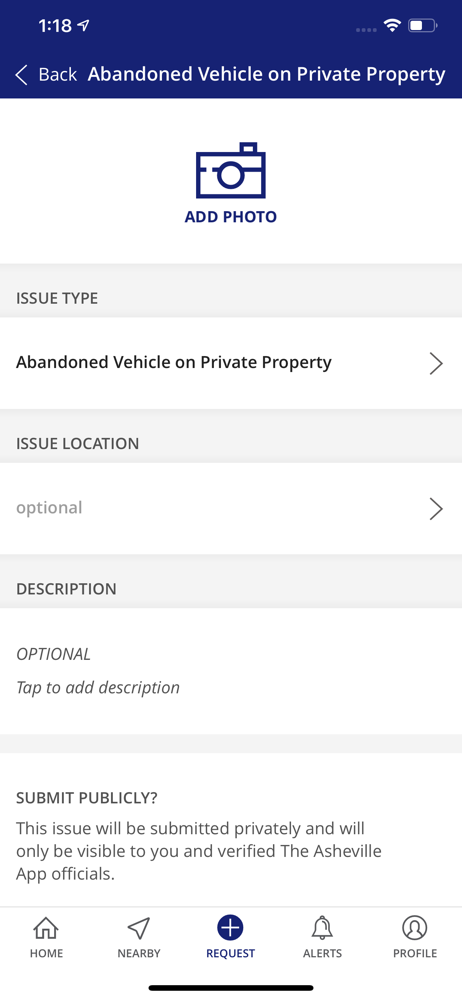Tap the Back text in the header
This screenshot has width=462, height=1000.
click(57, 75)
